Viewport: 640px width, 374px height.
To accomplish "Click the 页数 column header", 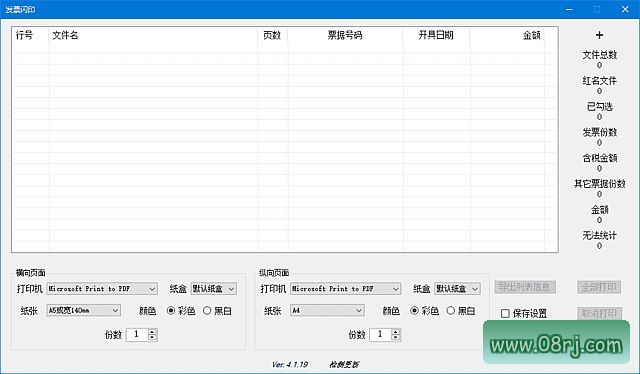I will 272,35.
